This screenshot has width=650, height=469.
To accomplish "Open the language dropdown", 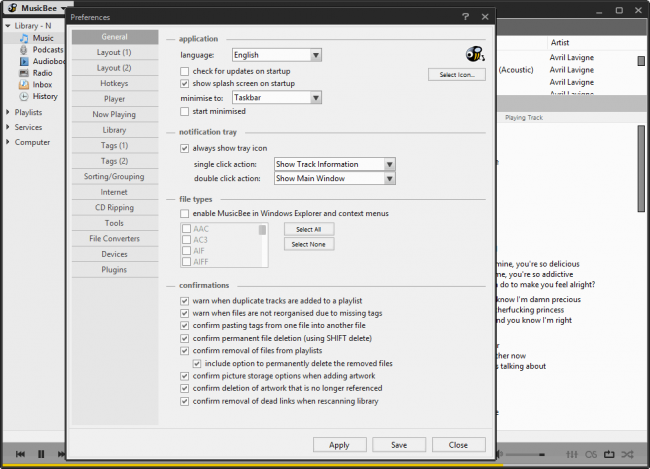I will pyautogui.click(x=277, y=55).
